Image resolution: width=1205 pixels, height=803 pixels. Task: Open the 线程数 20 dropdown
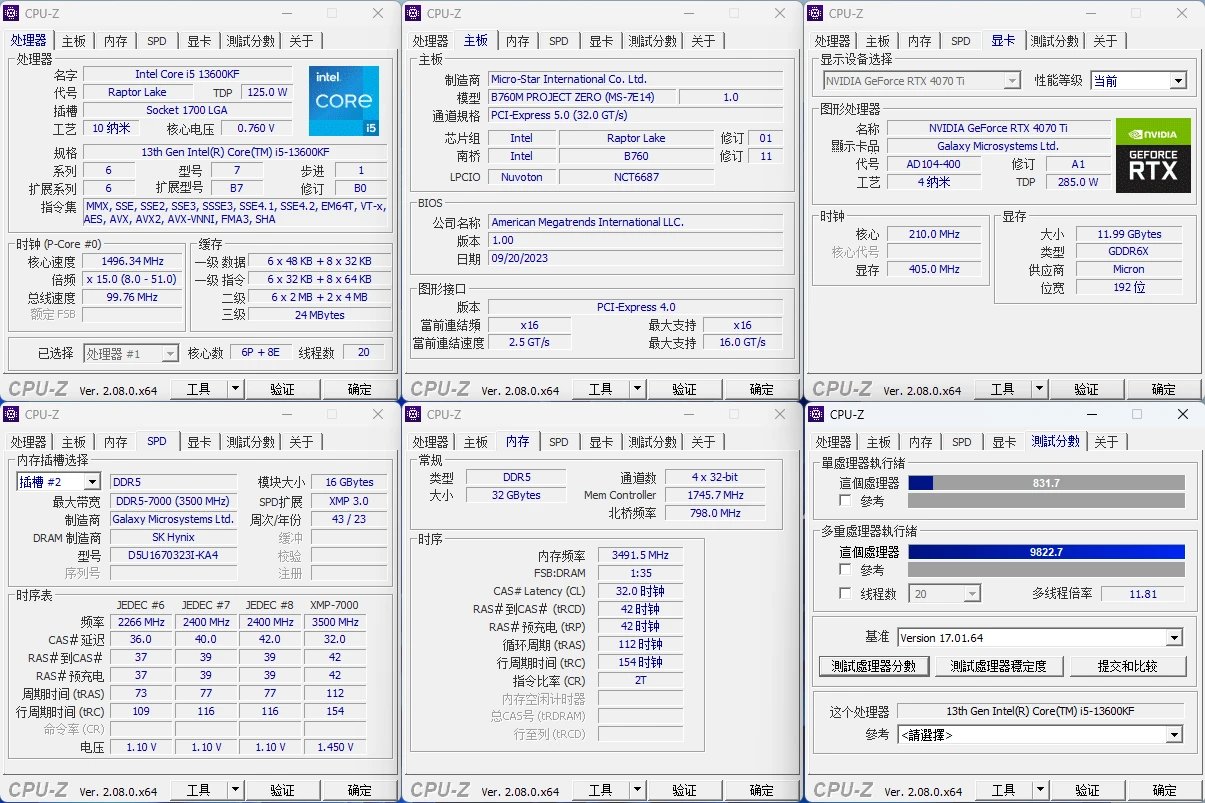pos(972,594)
